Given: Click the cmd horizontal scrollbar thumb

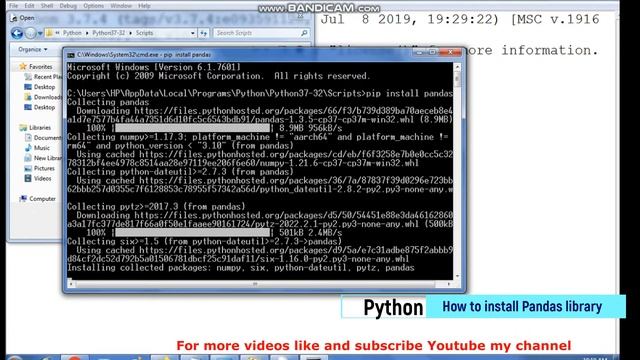Looking at the screenshot, I should tap(255, 284).
